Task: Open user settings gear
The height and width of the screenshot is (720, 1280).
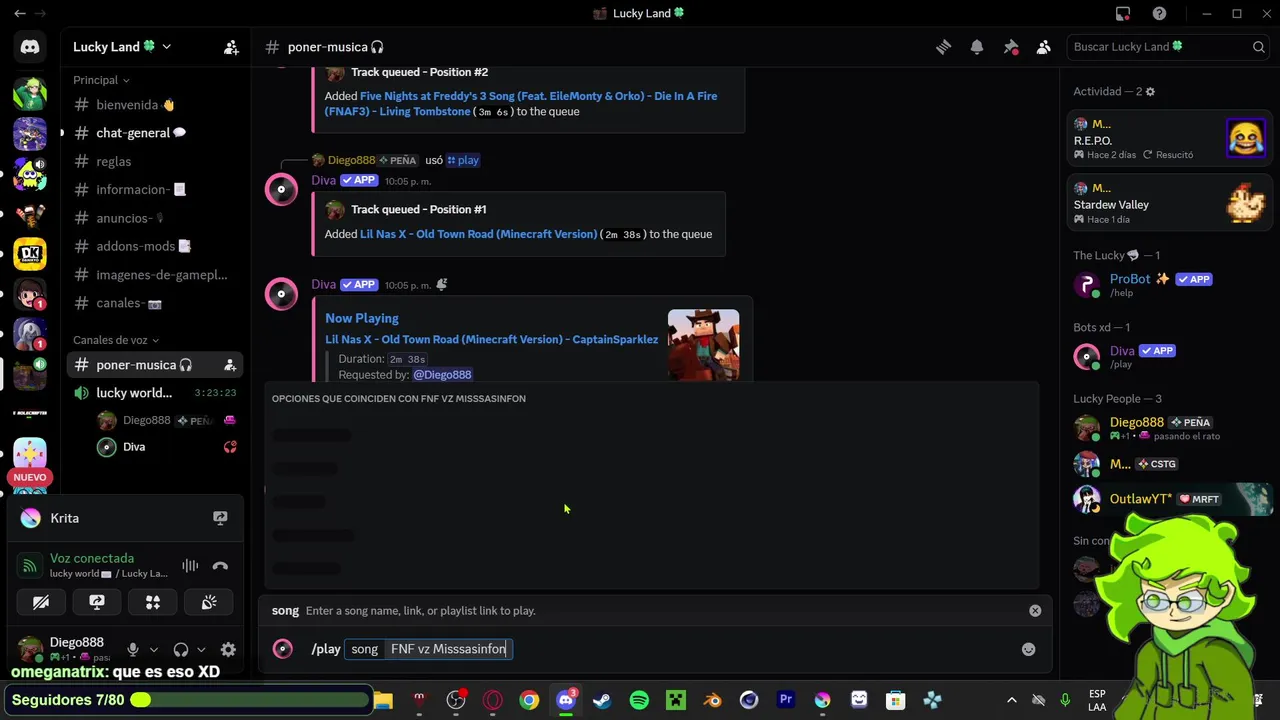Action: pyautogui.click(x=228, y=650)
